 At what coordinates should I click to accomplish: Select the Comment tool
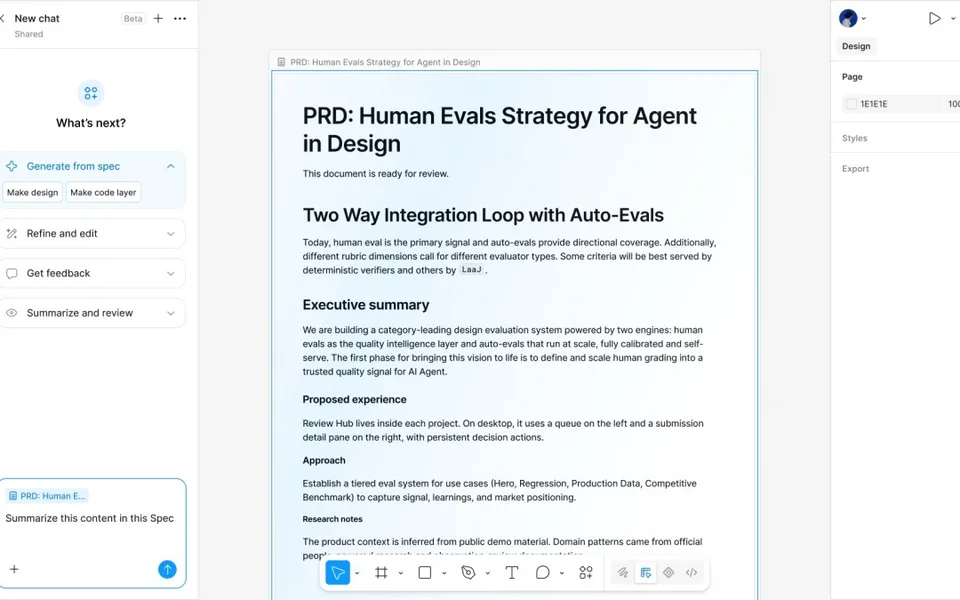pyautogui.click(x=542, y=572)
